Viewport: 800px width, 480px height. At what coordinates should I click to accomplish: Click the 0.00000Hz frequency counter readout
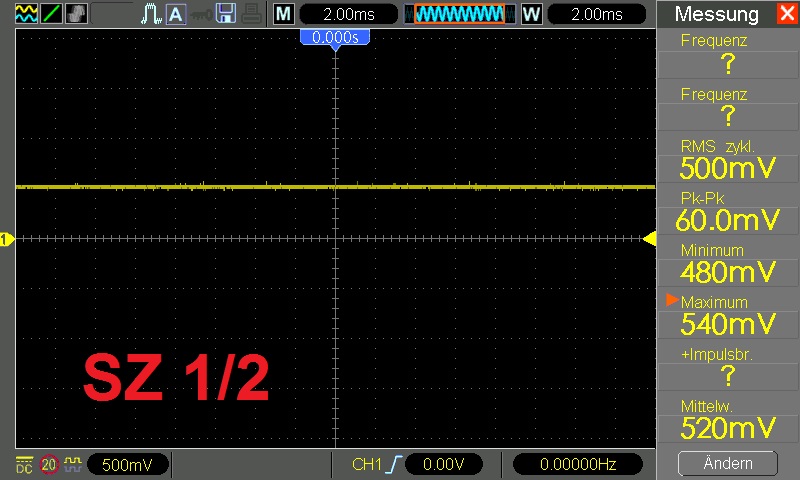[x=578, y=464]
